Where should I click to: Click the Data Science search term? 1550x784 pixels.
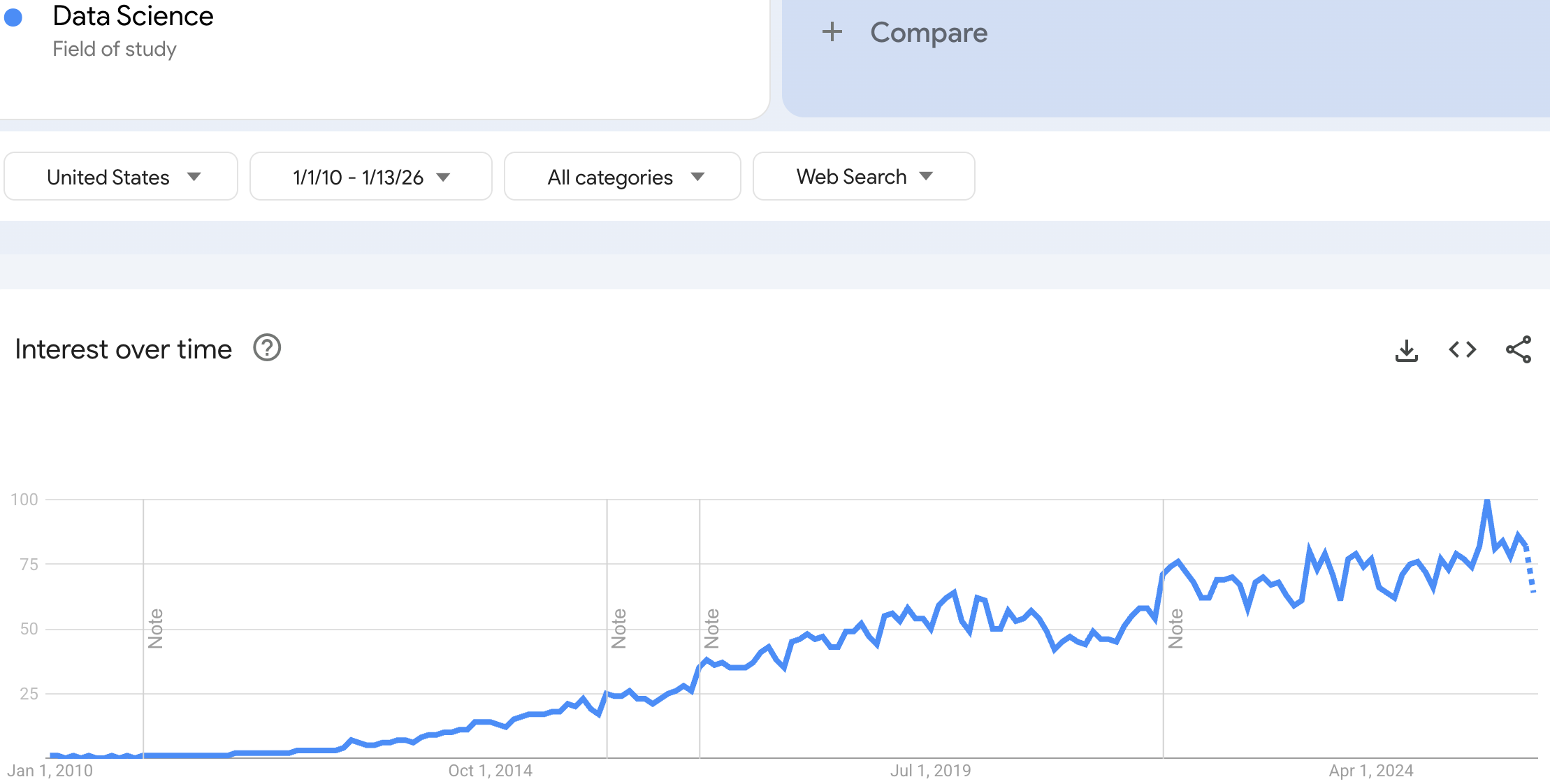(x=133, y=16)
